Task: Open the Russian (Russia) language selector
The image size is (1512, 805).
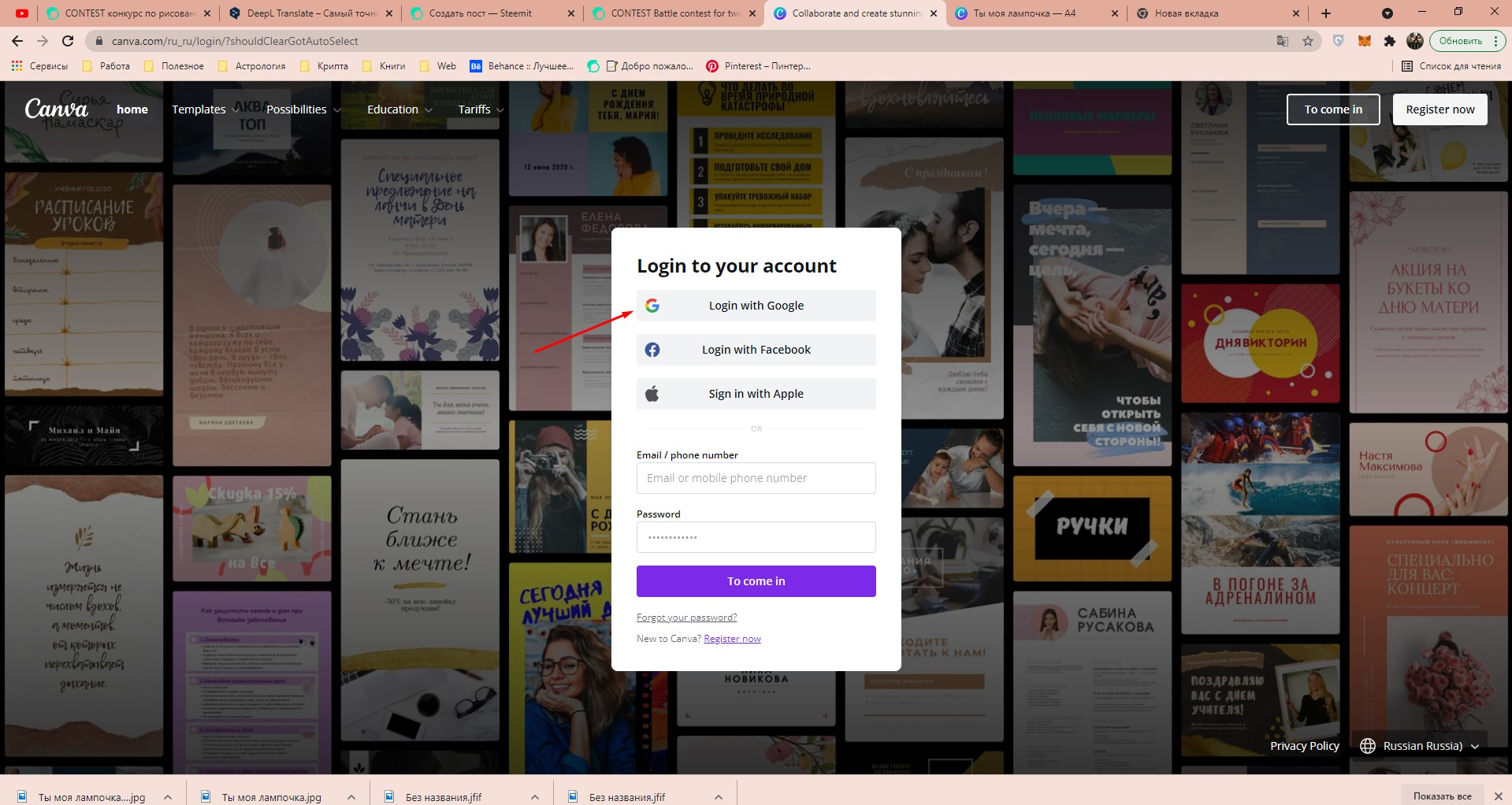Action: [1420, 746]
